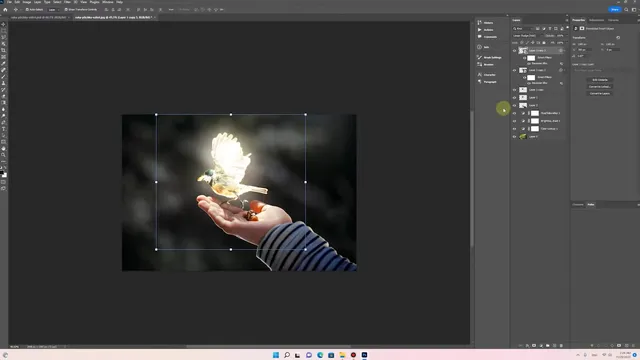This screenshot has height=360, width=640.
Task: Select the Hand tool
Action: click(x=4, y=148)
